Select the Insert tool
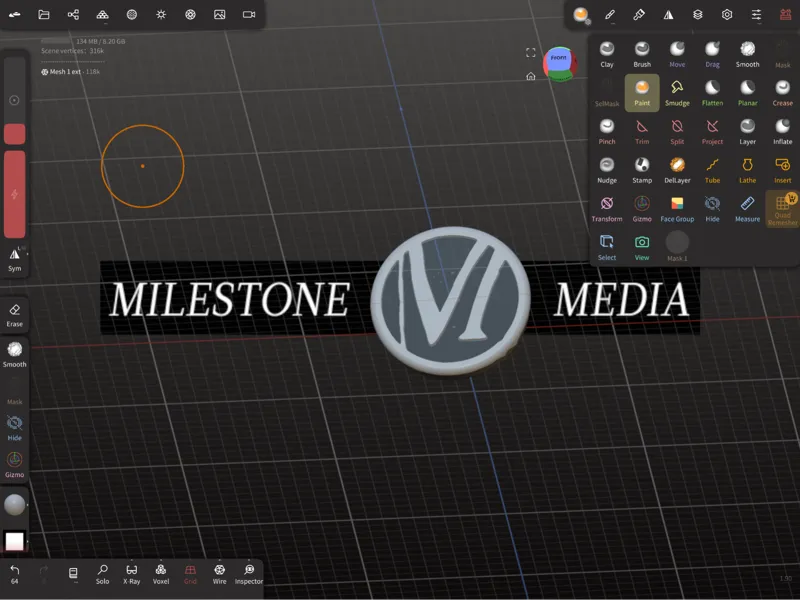The image size is (800, 600). tap(782, 170)
